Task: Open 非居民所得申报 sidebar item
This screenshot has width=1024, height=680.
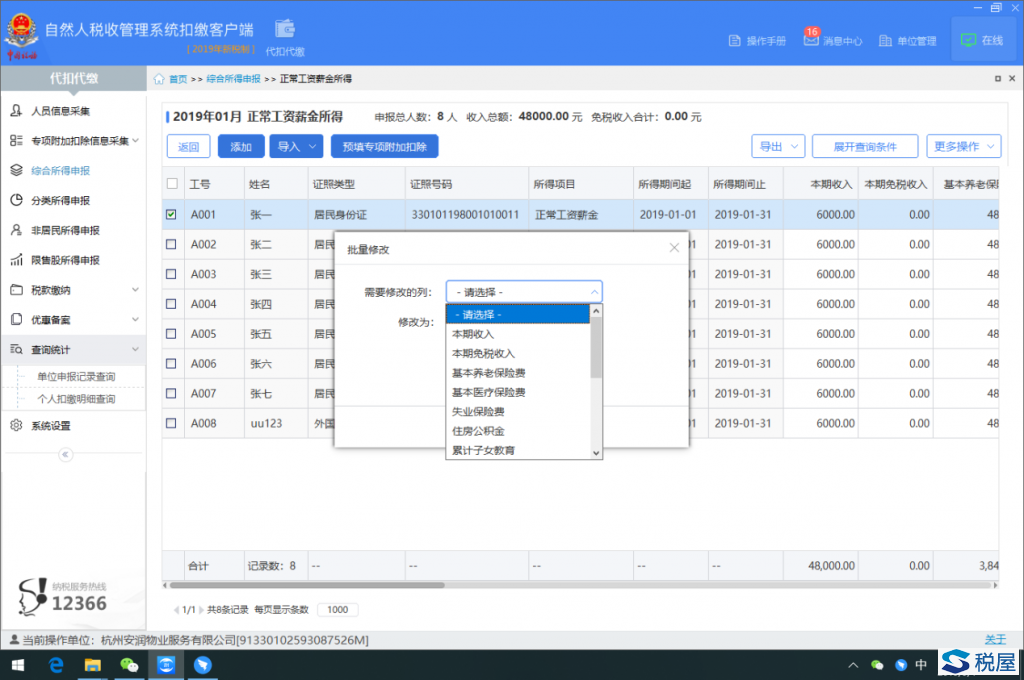Action: [x=65, y=230]
